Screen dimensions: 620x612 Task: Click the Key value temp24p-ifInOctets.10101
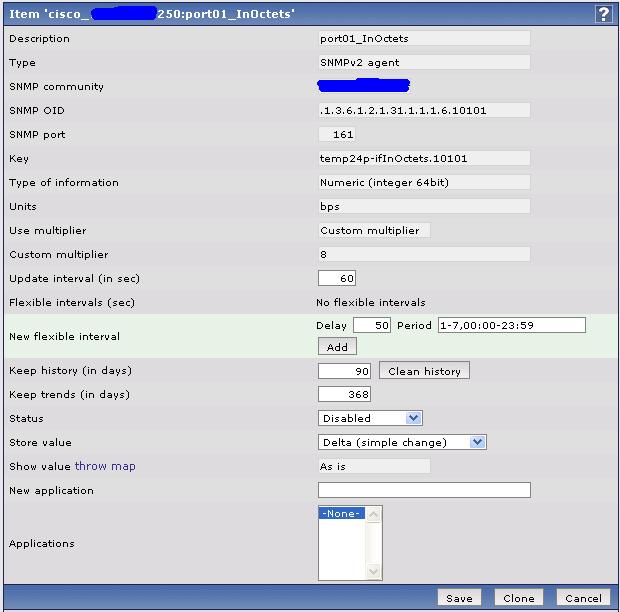pyautogui.click(x=424, y=159)
